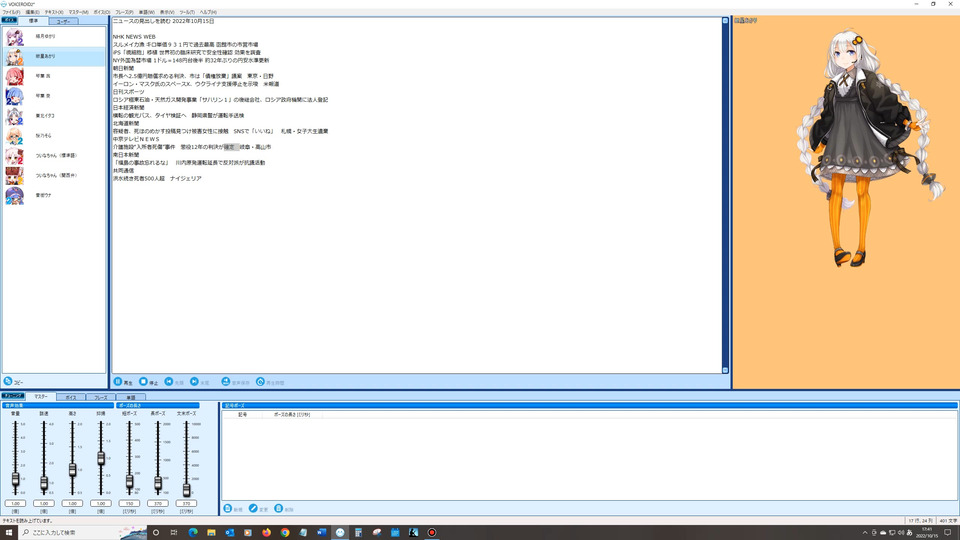Switch to the 単語 tuning tab
Viewport: 960px width, 540px height.
pos(130,397)
